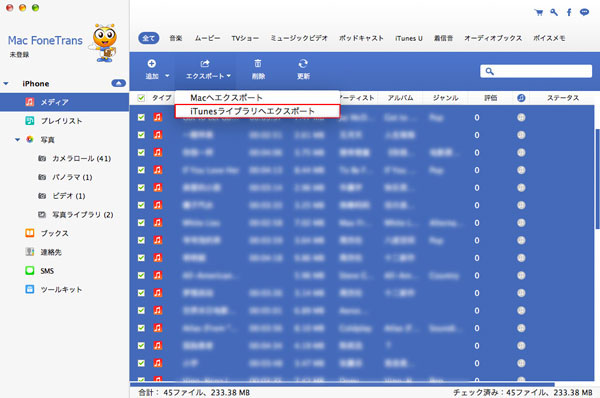
Task: Uncheck the fifth song row checkbox
Action: coord(141,188)
